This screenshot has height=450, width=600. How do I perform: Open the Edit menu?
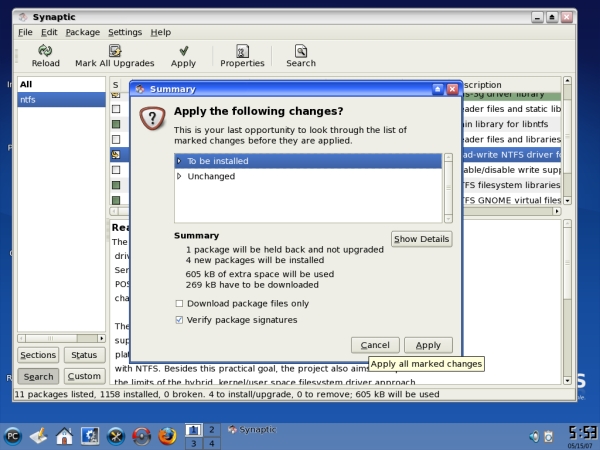49,33
